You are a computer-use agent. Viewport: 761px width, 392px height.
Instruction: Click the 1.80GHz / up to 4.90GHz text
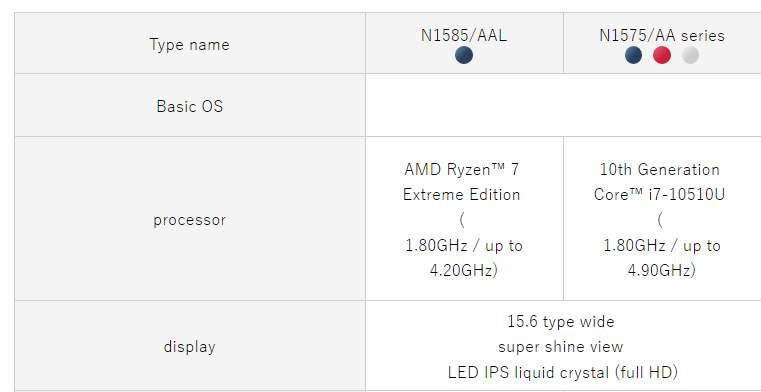click(x=662, y=258)
